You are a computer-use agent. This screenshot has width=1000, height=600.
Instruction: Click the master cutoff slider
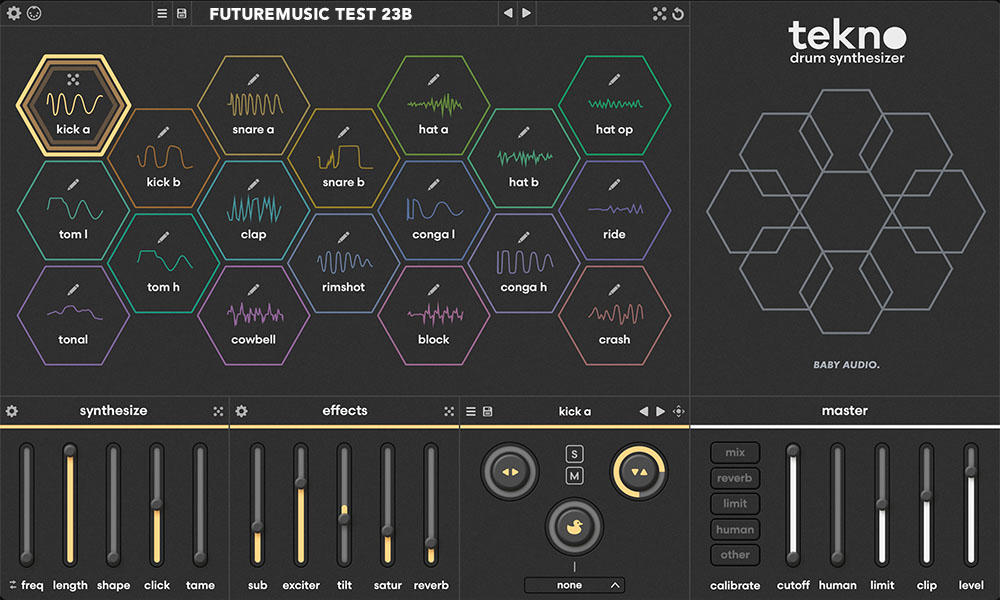tap(793, 504)
